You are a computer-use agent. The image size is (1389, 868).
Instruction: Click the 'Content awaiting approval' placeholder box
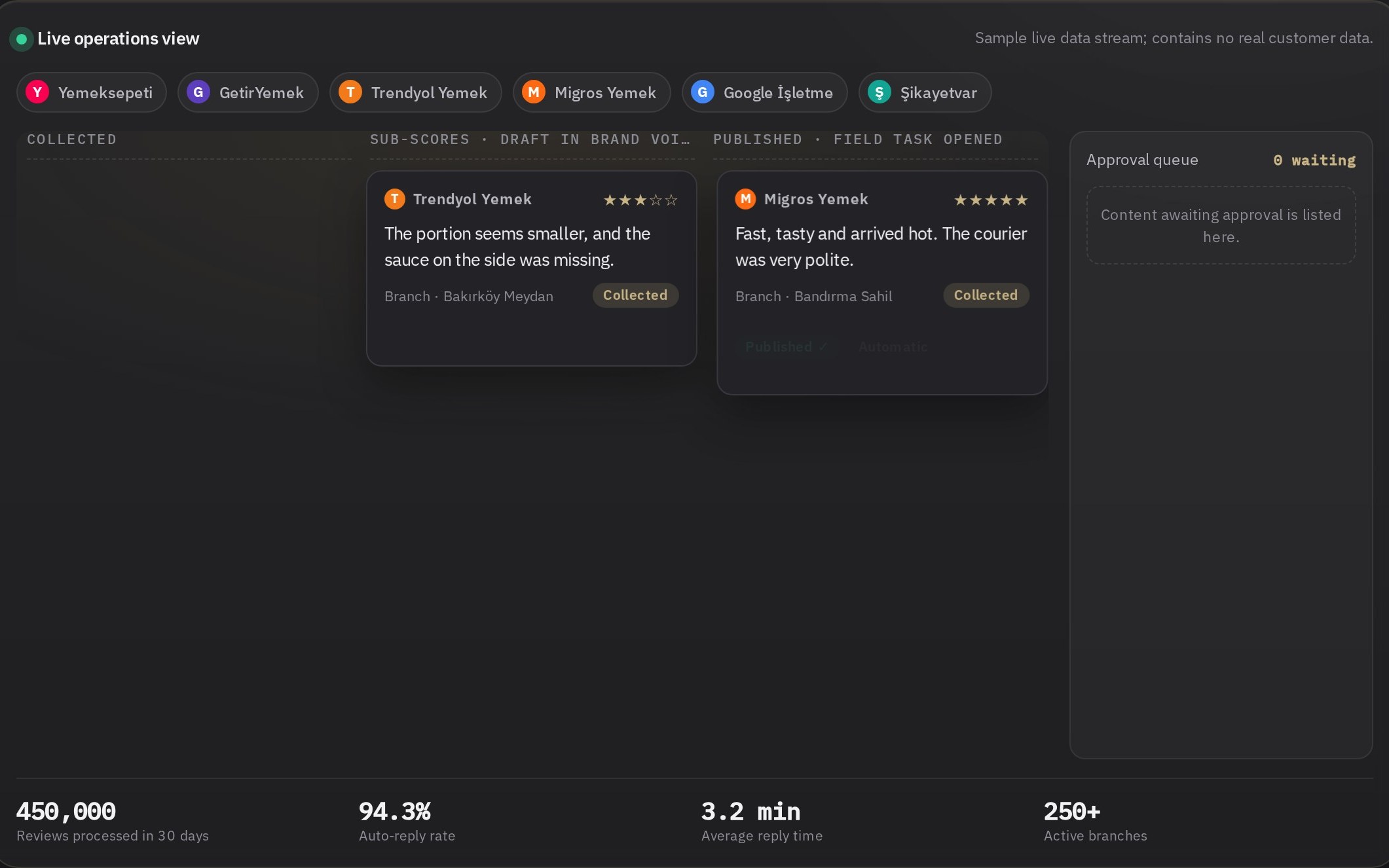pos(1221,226)
